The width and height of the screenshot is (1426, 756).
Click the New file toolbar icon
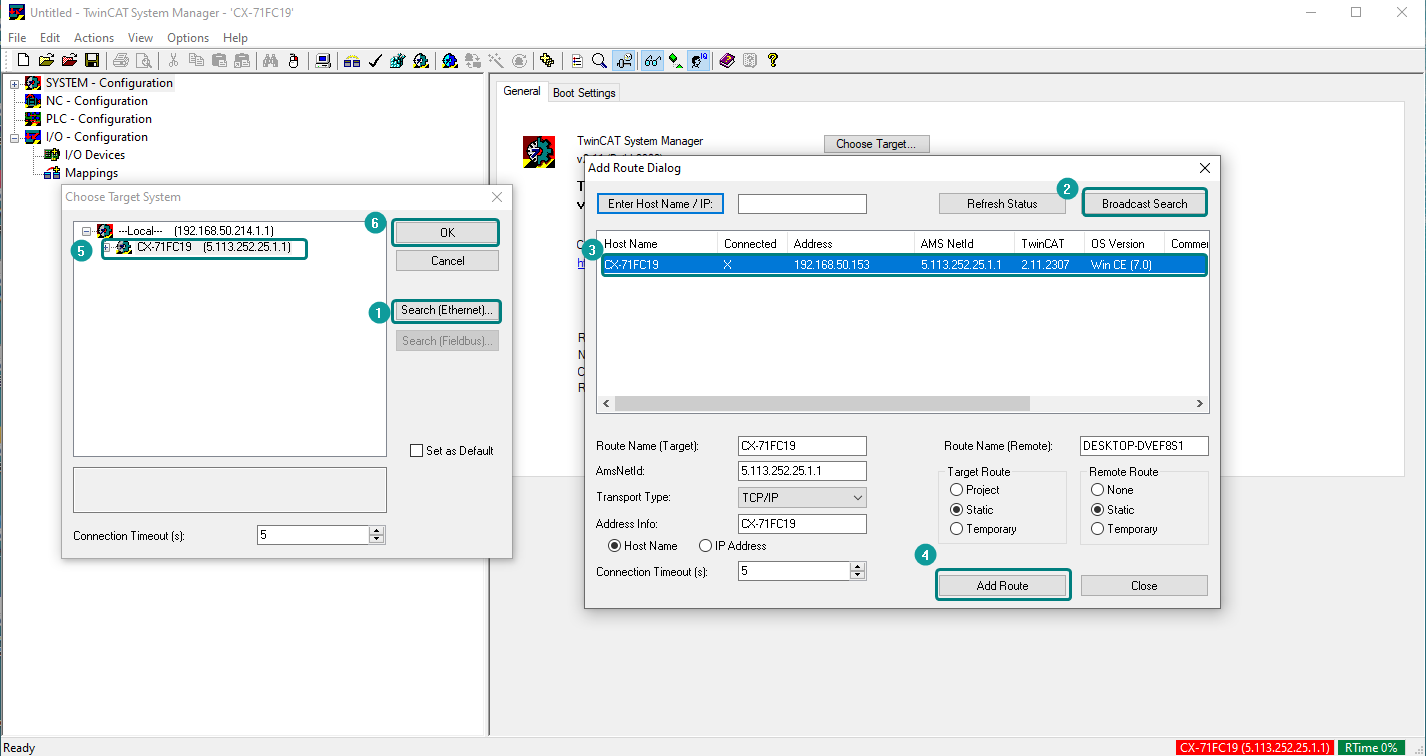(23, 61)
